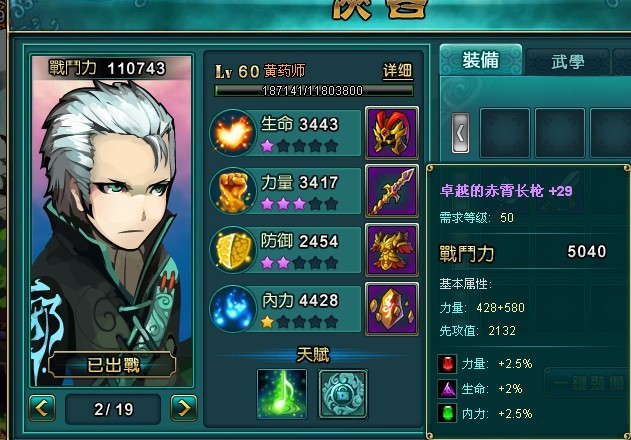631x440 pixels.
Task: Switch to the 裝備 tab
Action: click(481, 60)
